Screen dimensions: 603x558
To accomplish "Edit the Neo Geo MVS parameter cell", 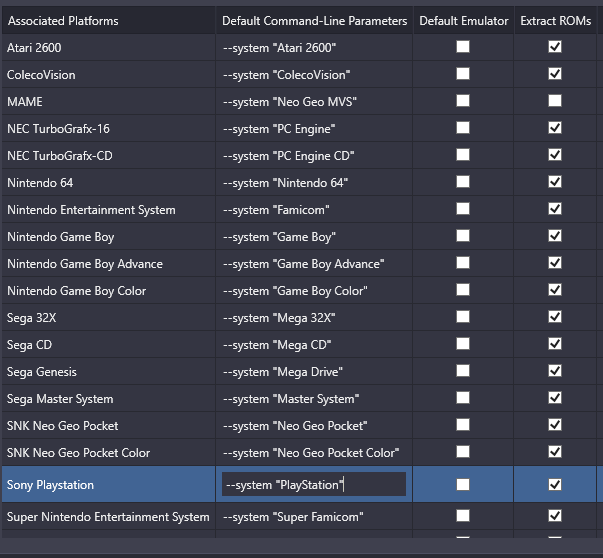I will coord(314,102).
